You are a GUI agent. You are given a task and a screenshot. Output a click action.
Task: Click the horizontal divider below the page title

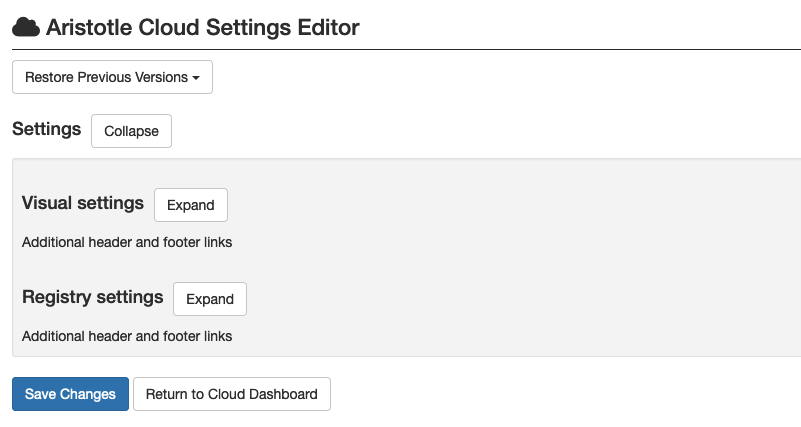[400, 49]
